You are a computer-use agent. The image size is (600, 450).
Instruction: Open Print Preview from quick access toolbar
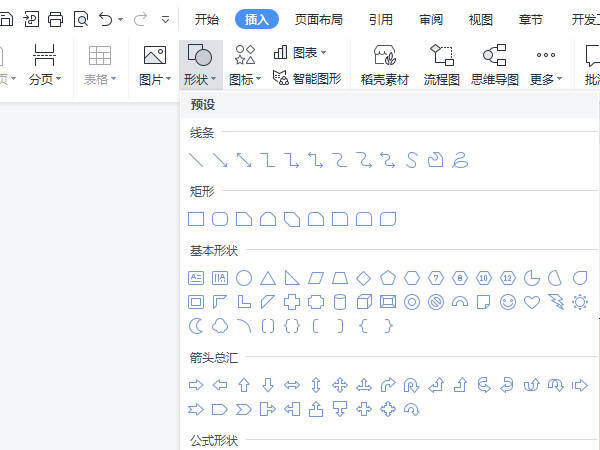(81, 19)
